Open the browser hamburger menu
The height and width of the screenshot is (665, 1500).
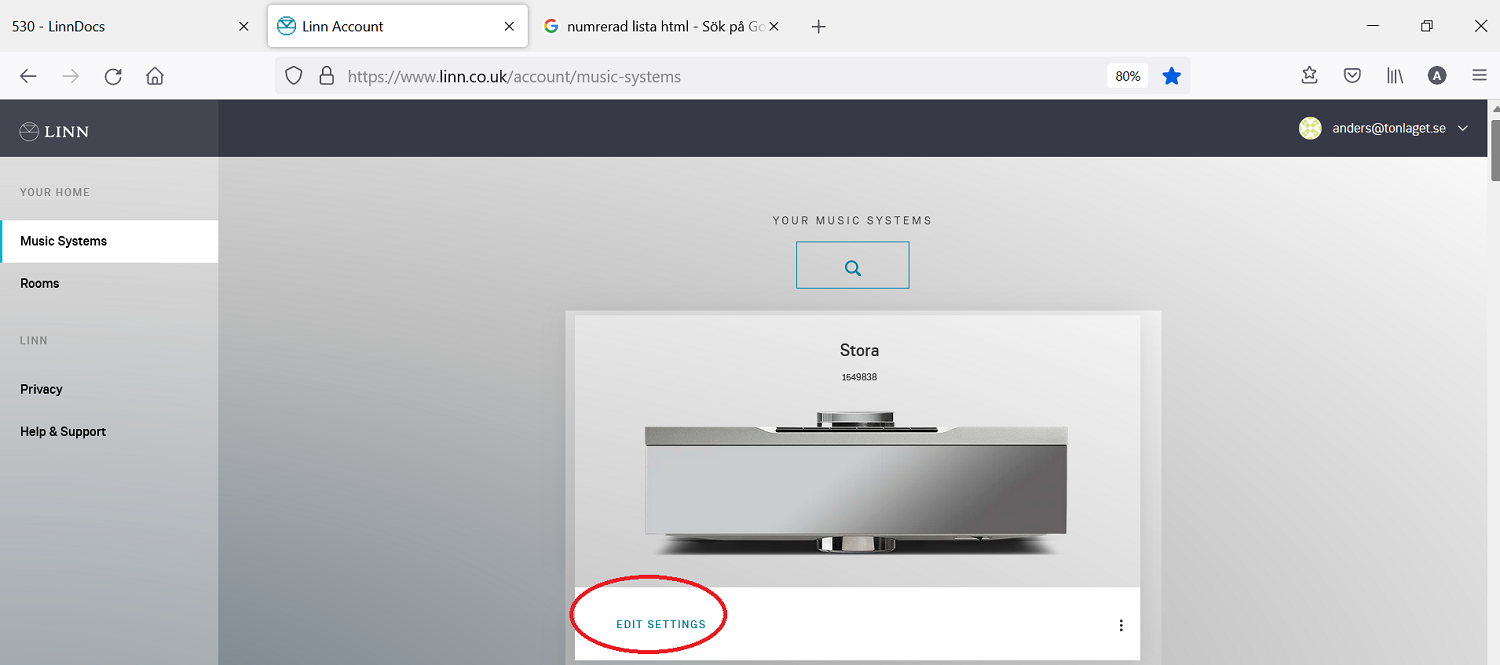1480,76
